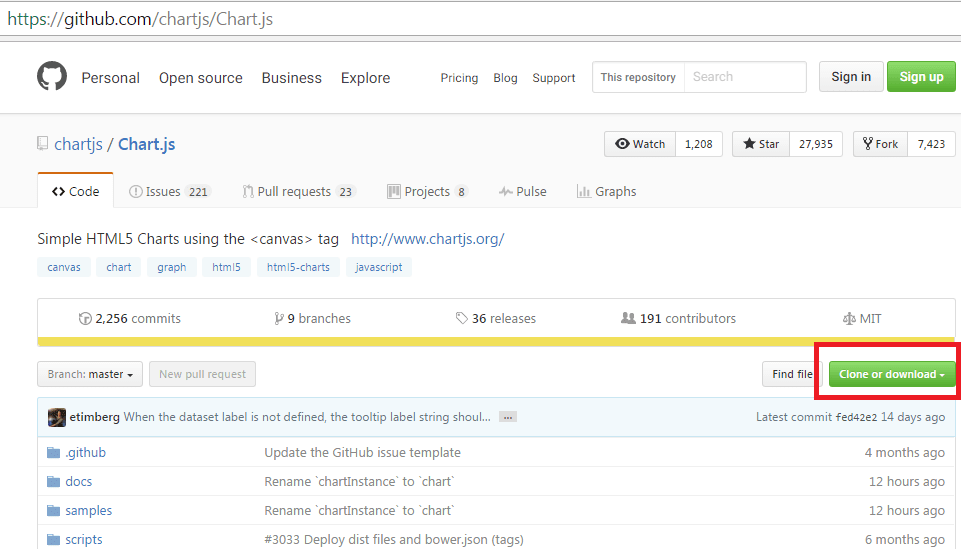The width and height of the screenshot is (961, 549).
Task: Open the Branch: master dropdown
Action: pos(90,374)
